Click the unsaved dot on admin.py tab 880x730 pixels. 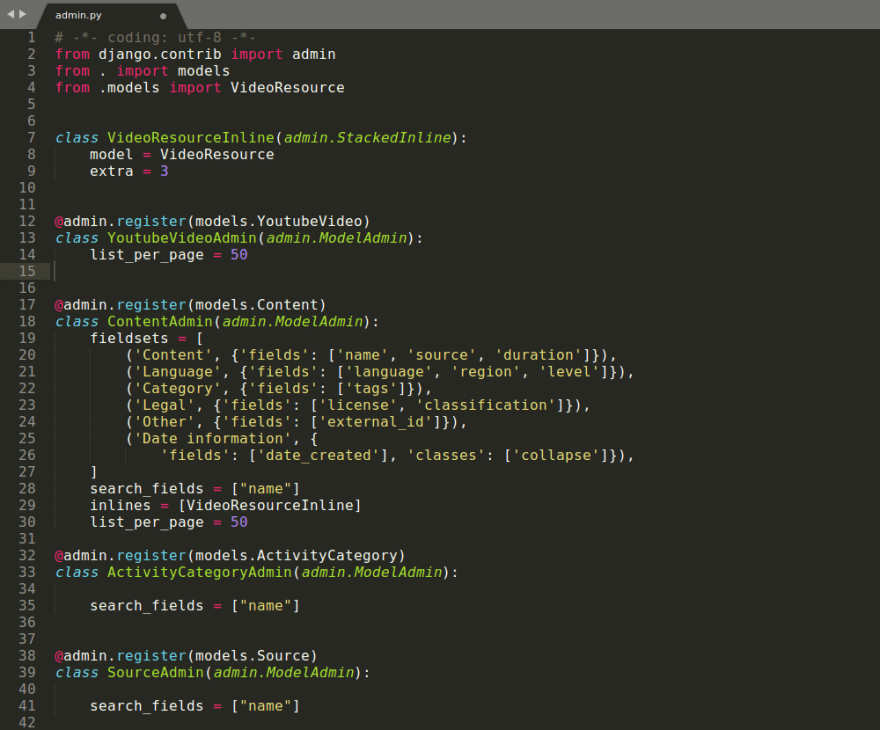[163, 16]
